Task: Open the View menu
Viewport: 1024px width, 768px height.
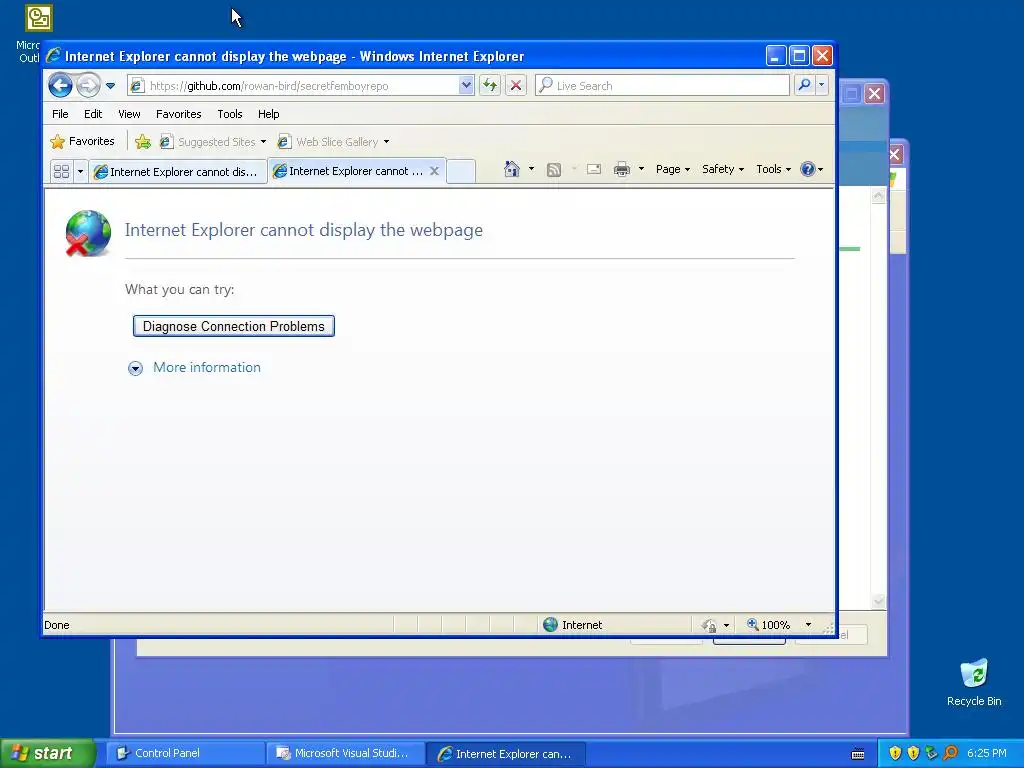Action: click(x=129, y=114)
